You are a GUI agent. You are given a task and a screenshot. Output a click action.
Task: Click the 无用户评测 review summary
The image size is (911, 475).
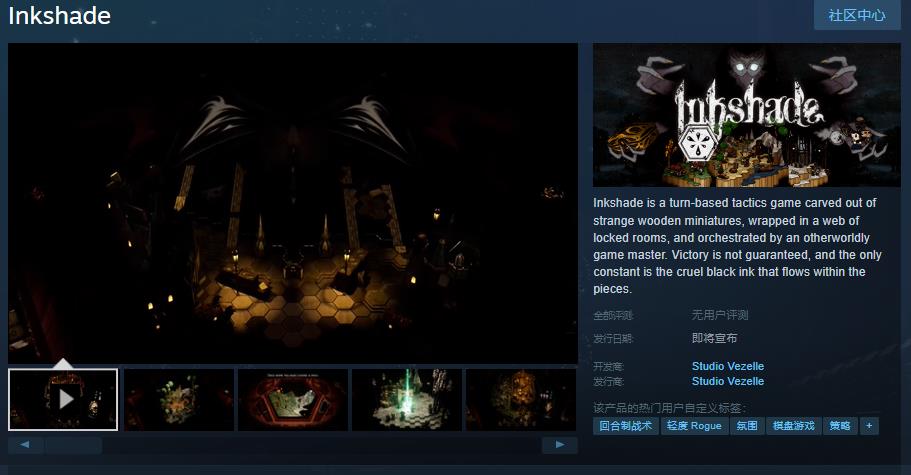point(719,315)
